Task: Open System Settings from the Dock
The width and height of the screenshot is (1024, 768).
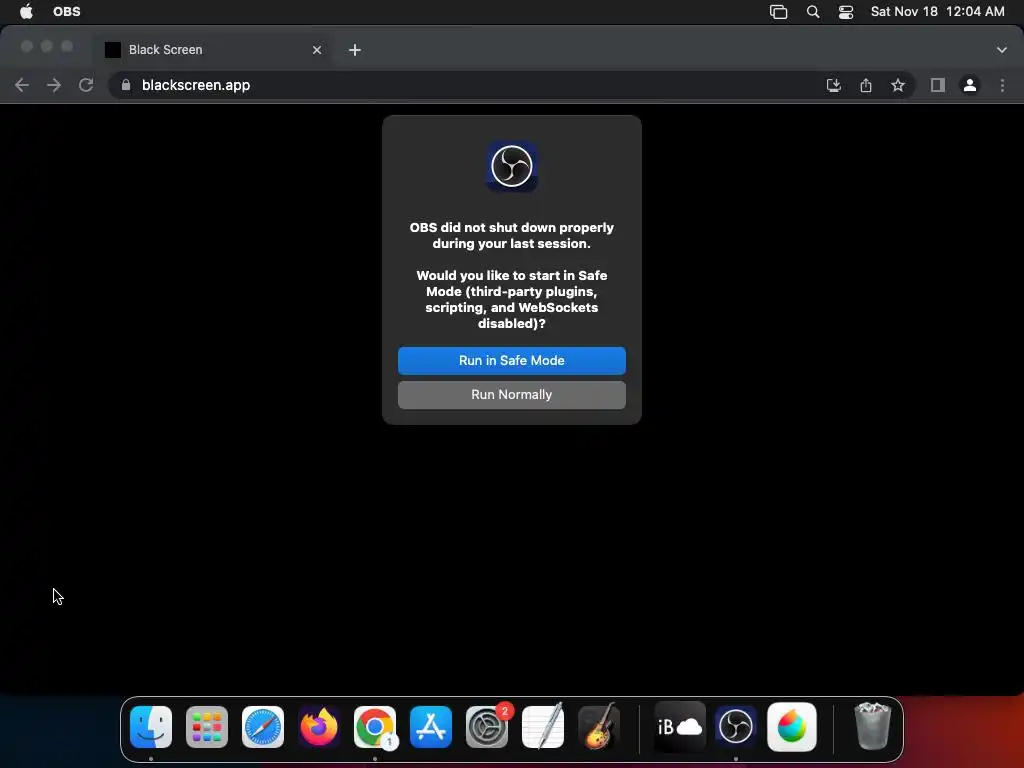Action: (487, 727)
